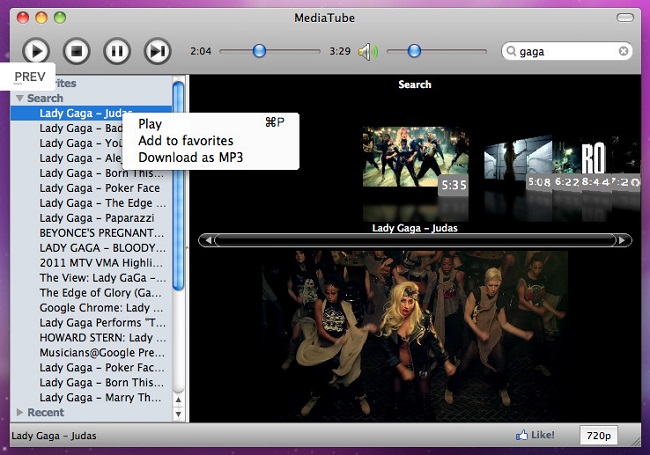This screenshot has width=650, height=455.
Task: Select Lady Gaga – The Edge ... row
Action: click(x=91, y=203)
